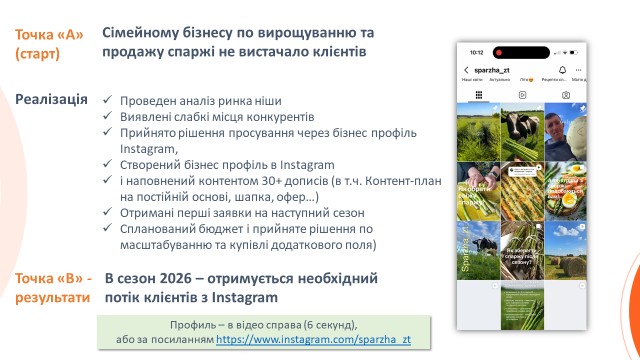Viewport: 640px width, 360px height.
Task: Click 'Створений бізнес профіль в Instagram' line
Action: (227, 165)
